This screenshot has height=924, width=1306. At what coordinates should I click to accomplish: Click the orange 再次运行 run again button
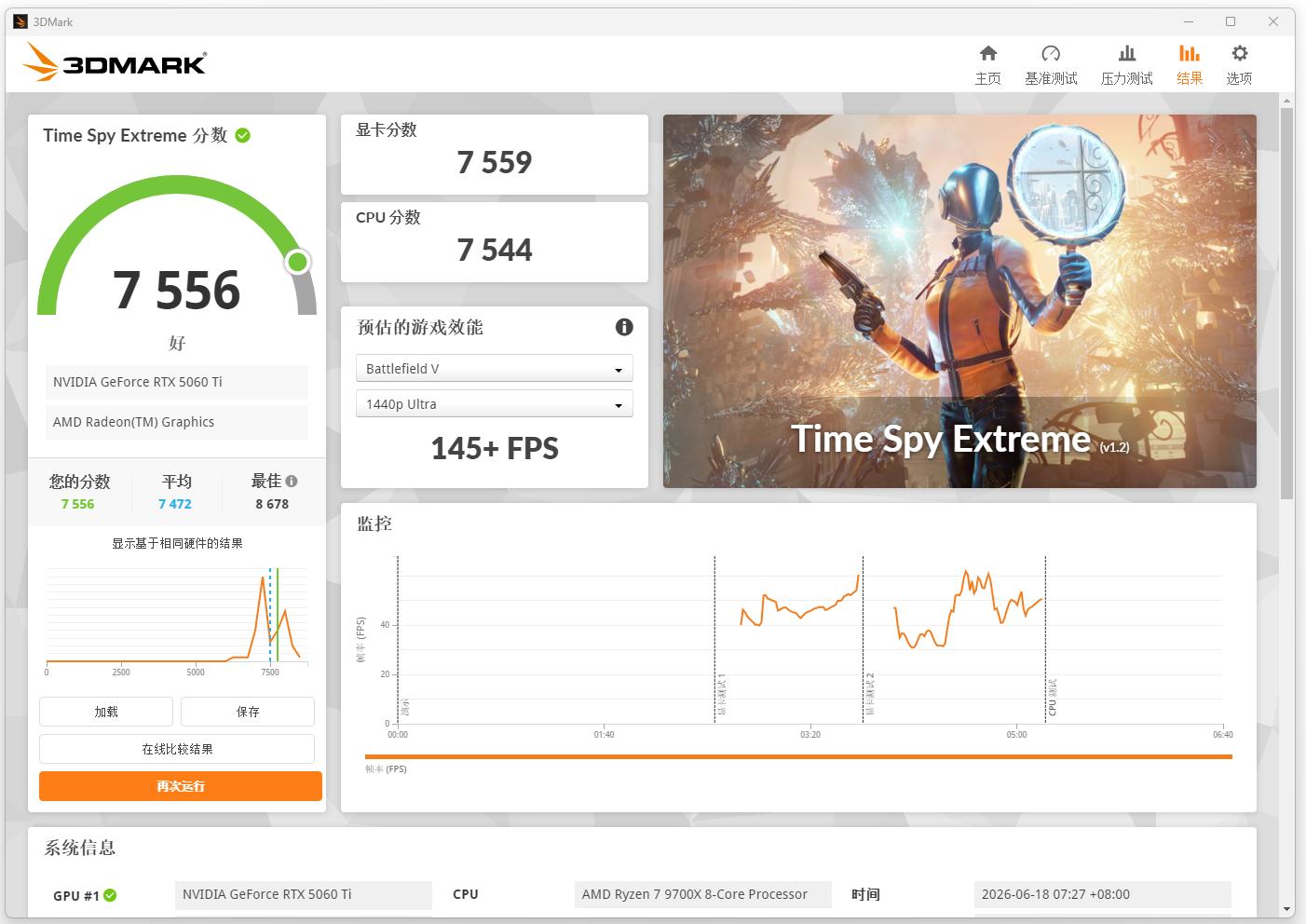[x=181, y=786]
